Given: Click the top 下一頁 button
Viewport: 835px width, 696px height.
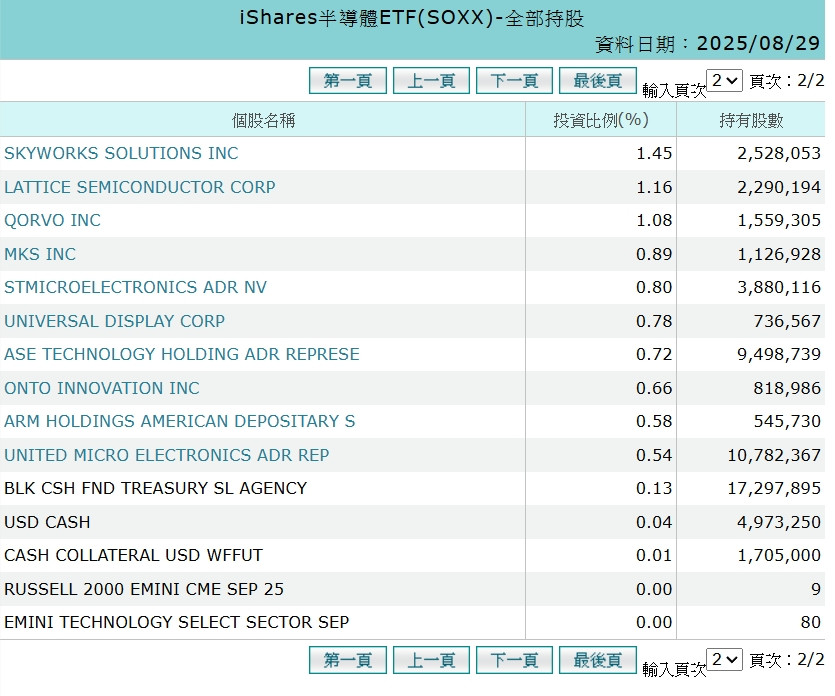Looking at the screenshot, I should click(514, 80).
